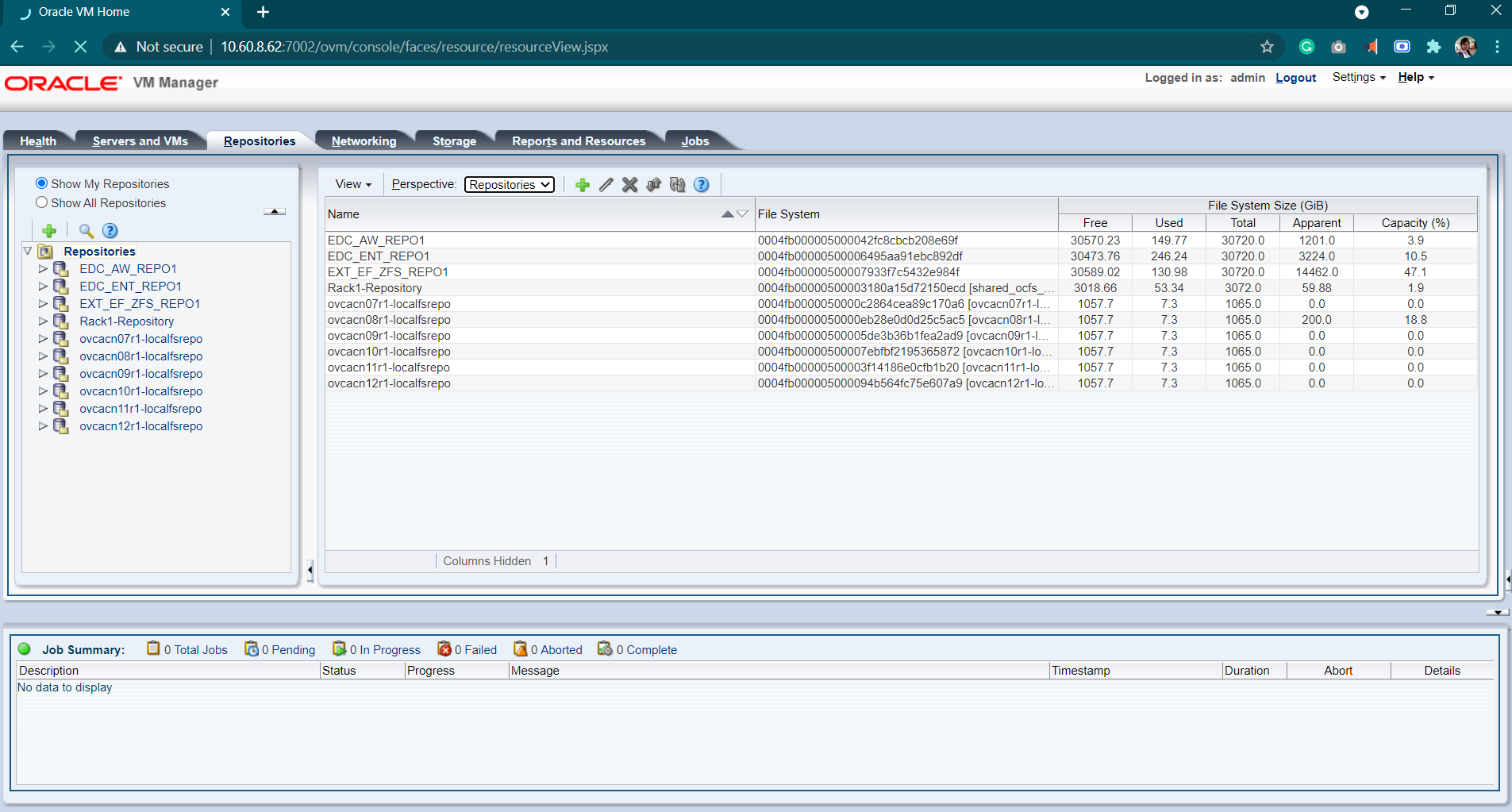Select Show My Repositories radio button
1512x812 pixels.
[x=41, y=183]
